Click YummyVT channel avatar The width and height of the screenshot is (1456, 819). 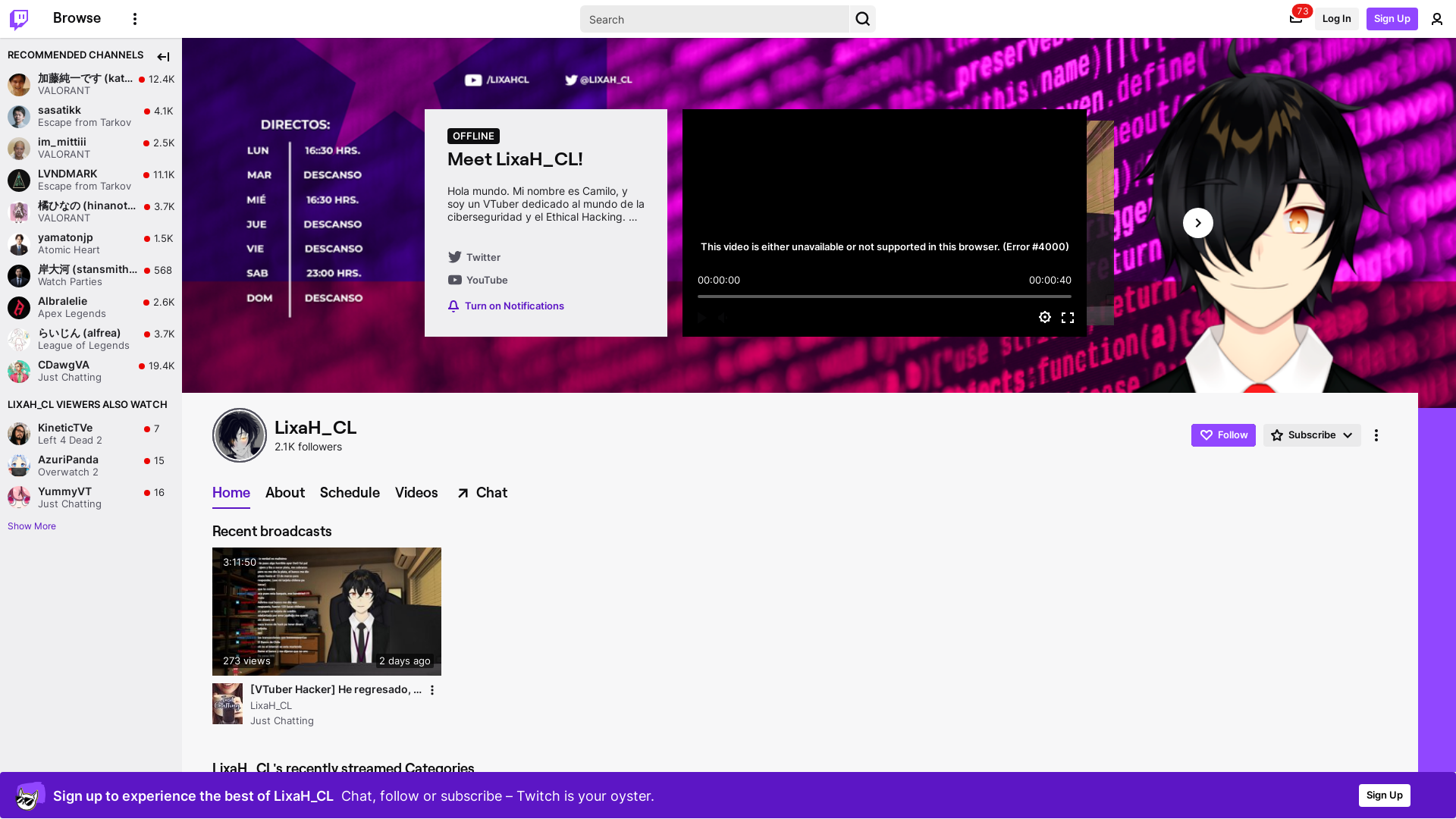coord(19,497)
